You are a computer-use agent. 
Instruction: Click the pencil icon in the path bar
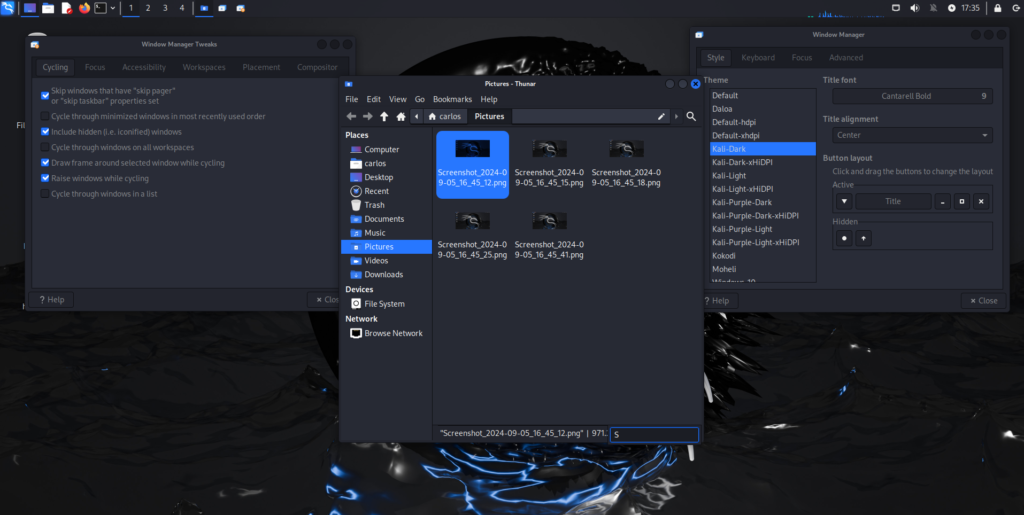pyautogui.click(x=661, y=117)
